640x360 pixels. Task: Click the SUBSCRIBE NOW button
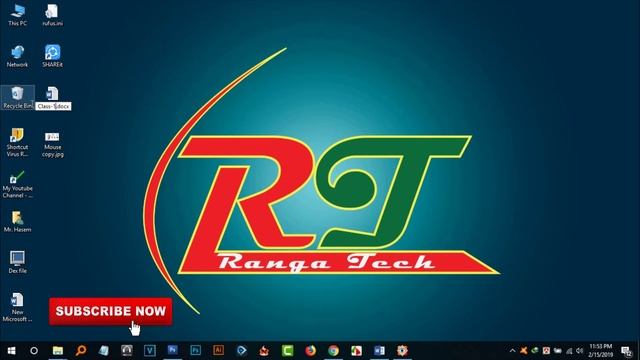111,311
